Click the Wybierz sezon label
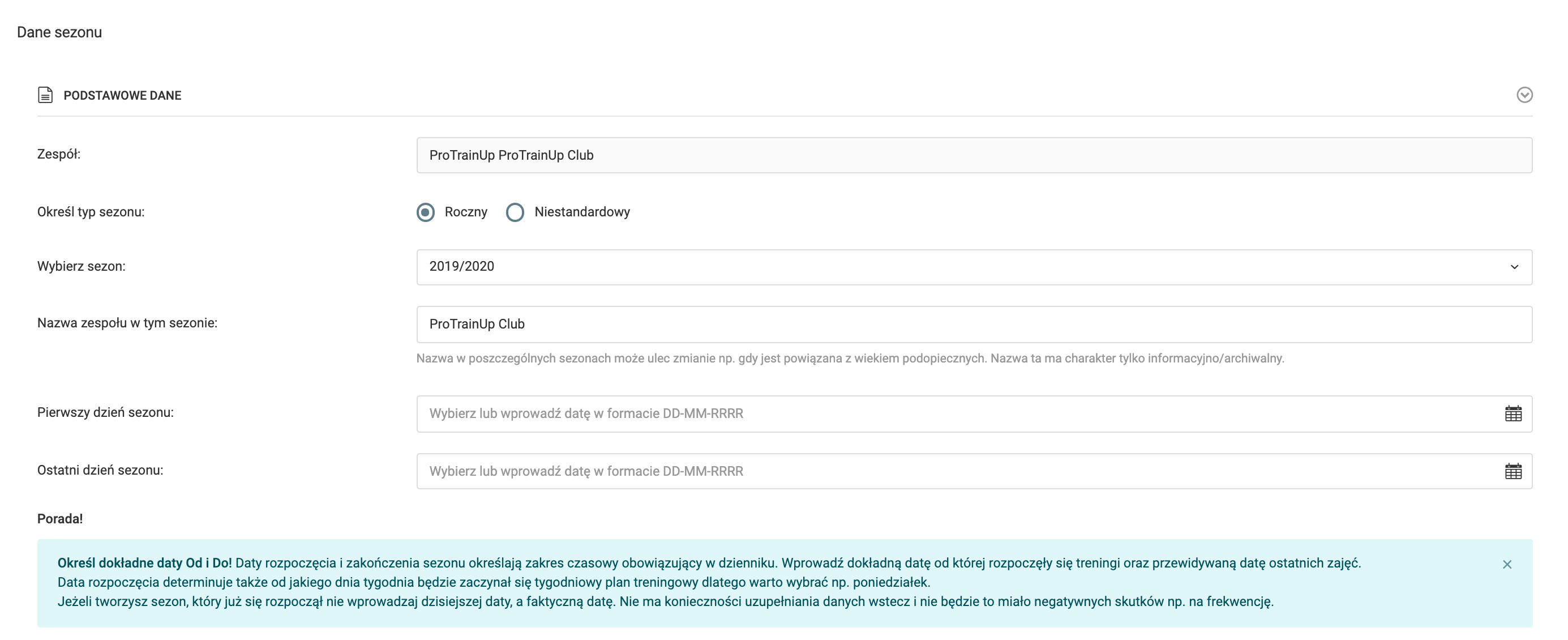The width and height of the screenshot is (1568, 640). 81,266
